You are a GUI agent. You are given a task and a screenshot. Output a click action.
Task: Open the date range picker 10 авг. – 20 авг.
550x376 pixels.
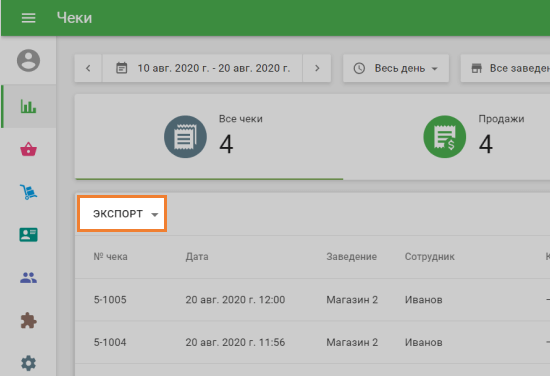[202, 68]
